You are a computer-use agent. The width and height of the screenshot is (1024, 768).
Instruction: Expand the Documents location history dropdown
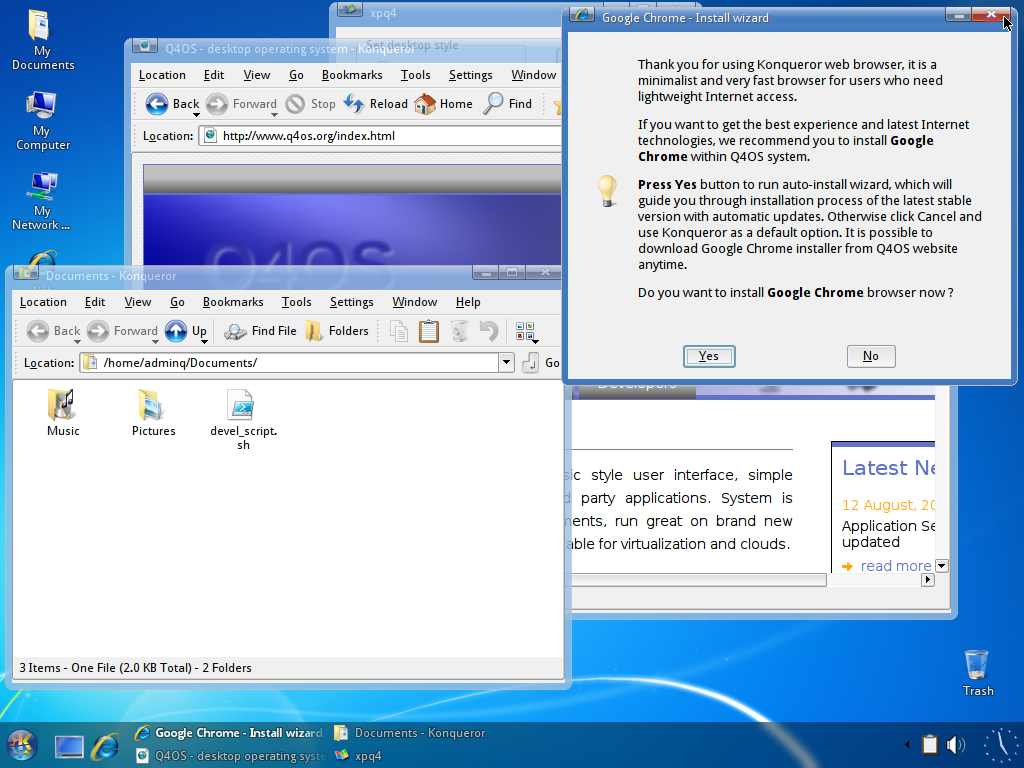coord(506,362)
